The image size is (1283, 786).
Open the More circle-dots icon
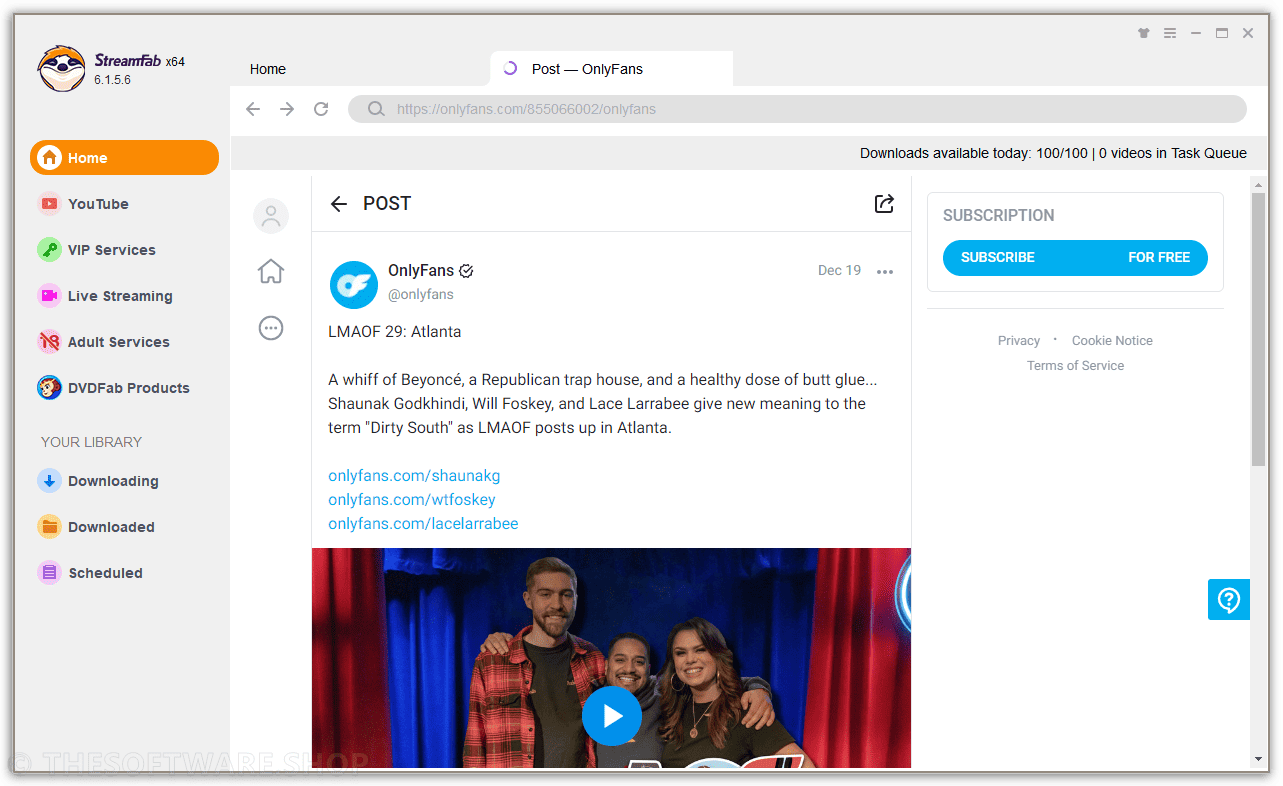(271, 328)
